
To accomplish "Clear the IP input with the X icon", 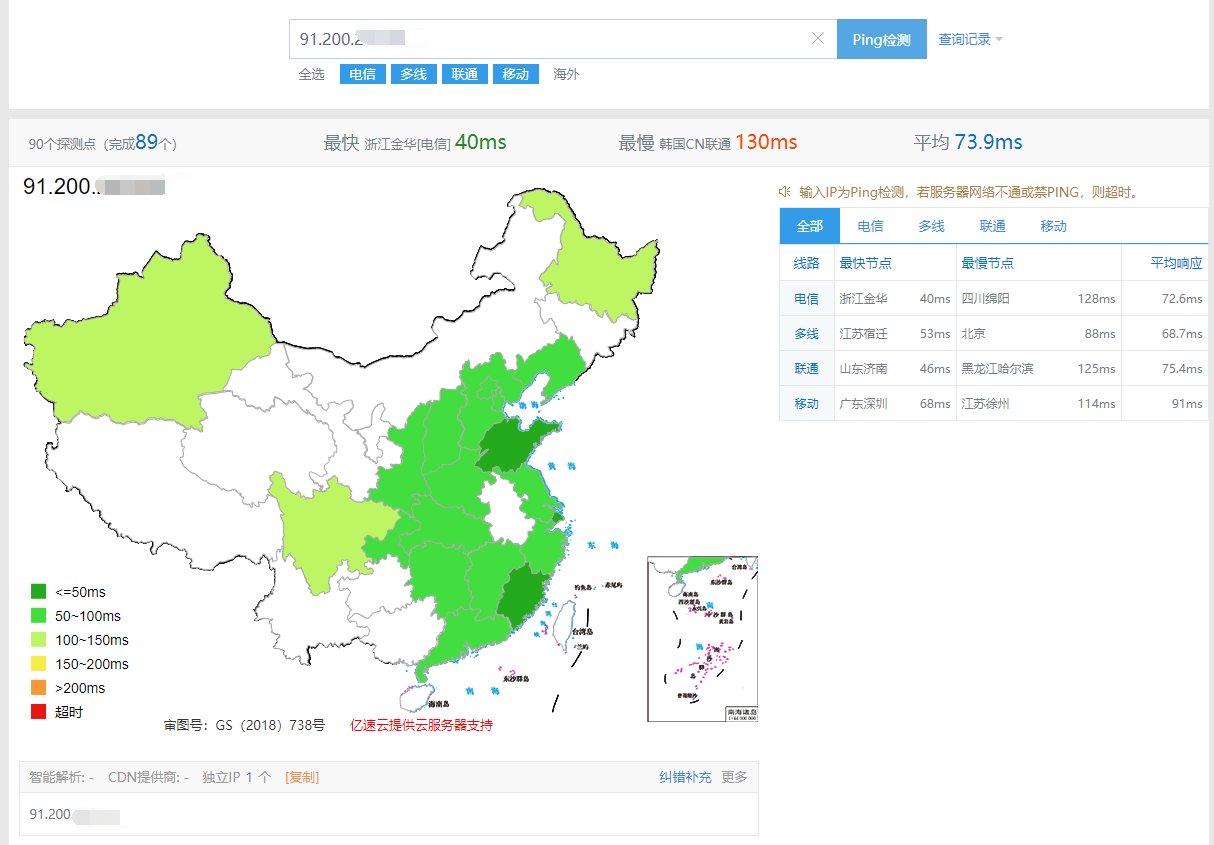I will tap(817, 39).
